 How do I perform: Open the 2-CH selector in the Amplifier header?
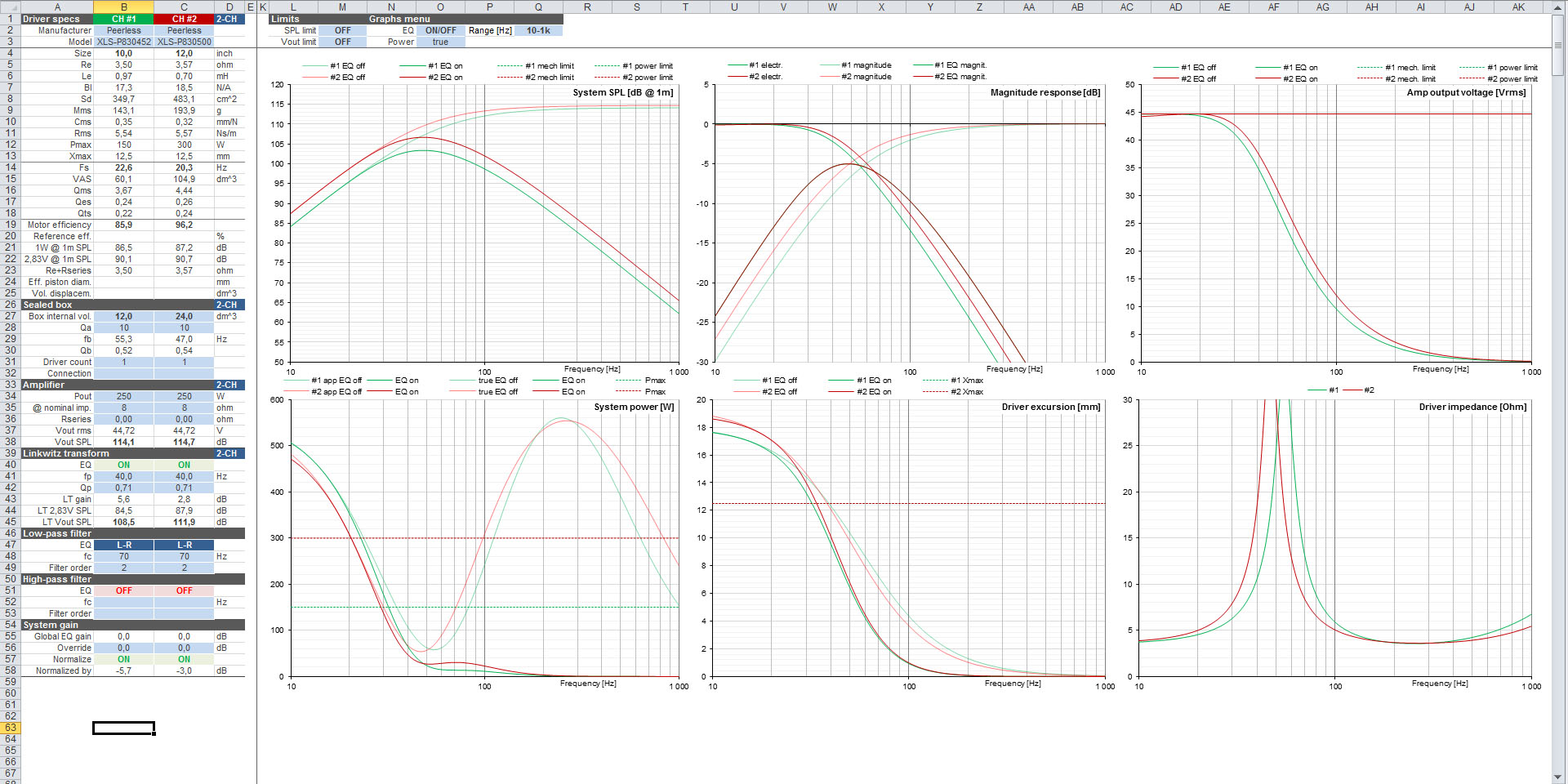(x=229, y=385)
